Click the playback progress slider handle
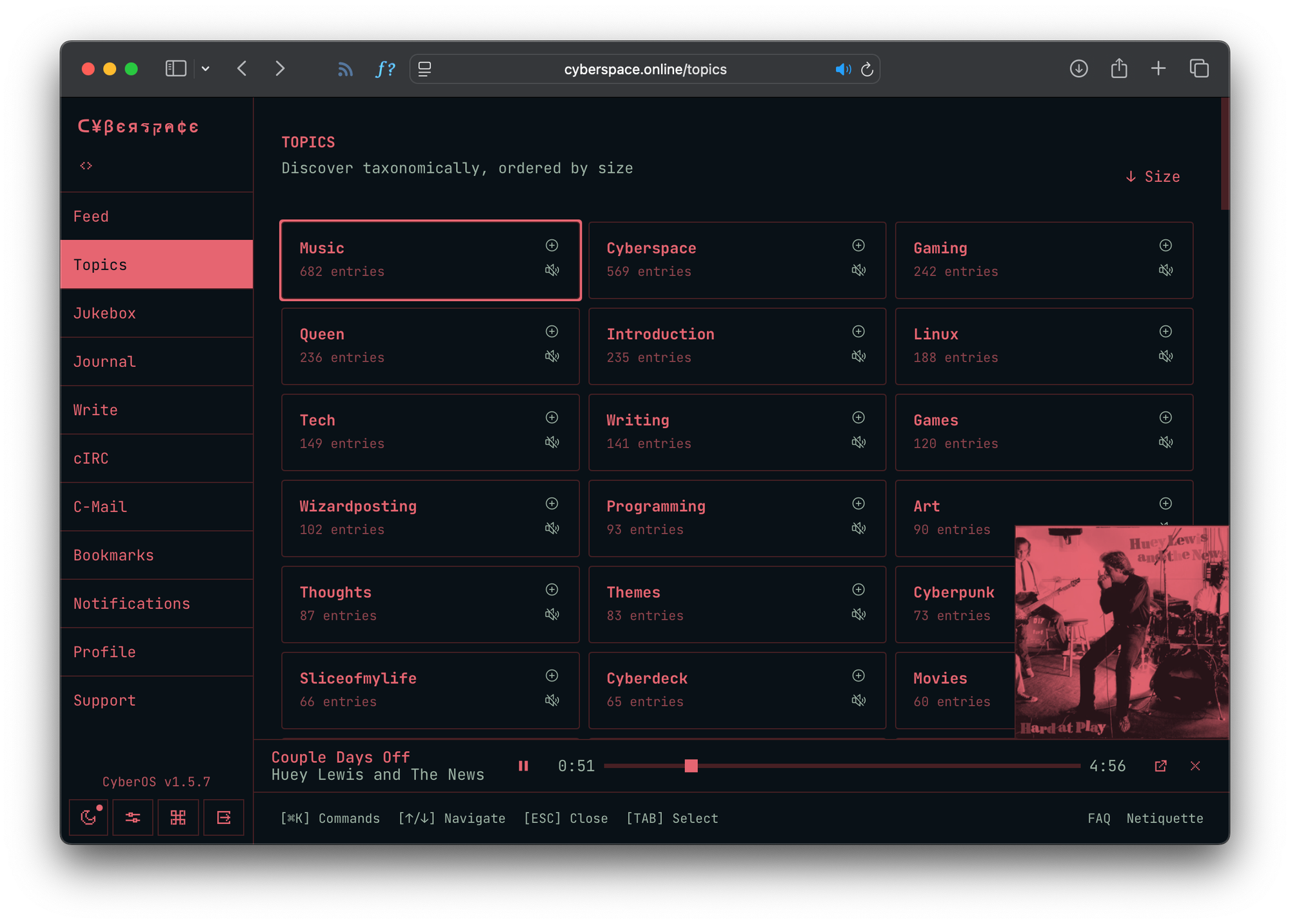Viewport: 1290px width, 924px height. [x=691, y=766]
